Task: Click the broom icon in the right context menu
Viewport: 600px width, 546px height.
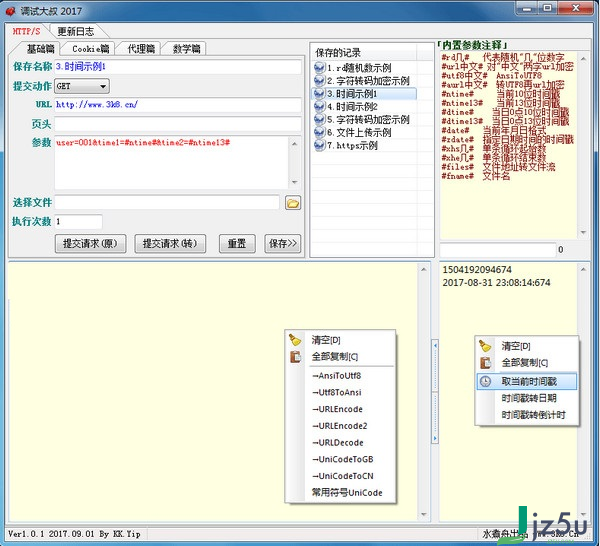Action: pos(485,346)
